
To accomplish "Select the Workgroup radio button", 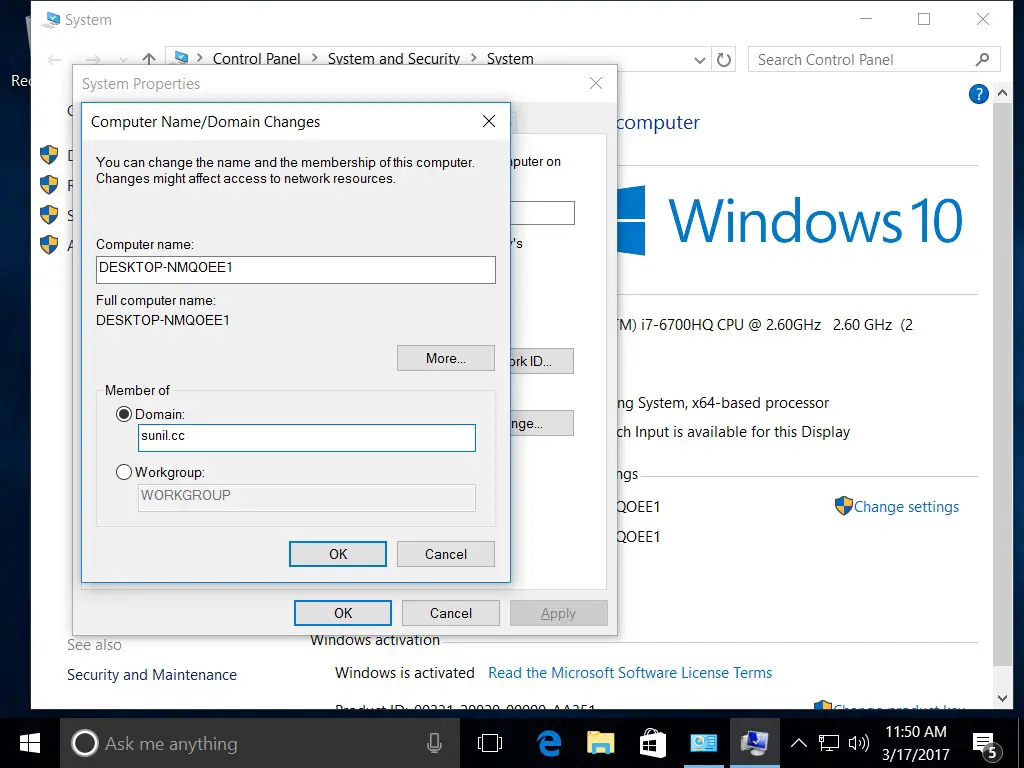I will [x=123, y=472].
